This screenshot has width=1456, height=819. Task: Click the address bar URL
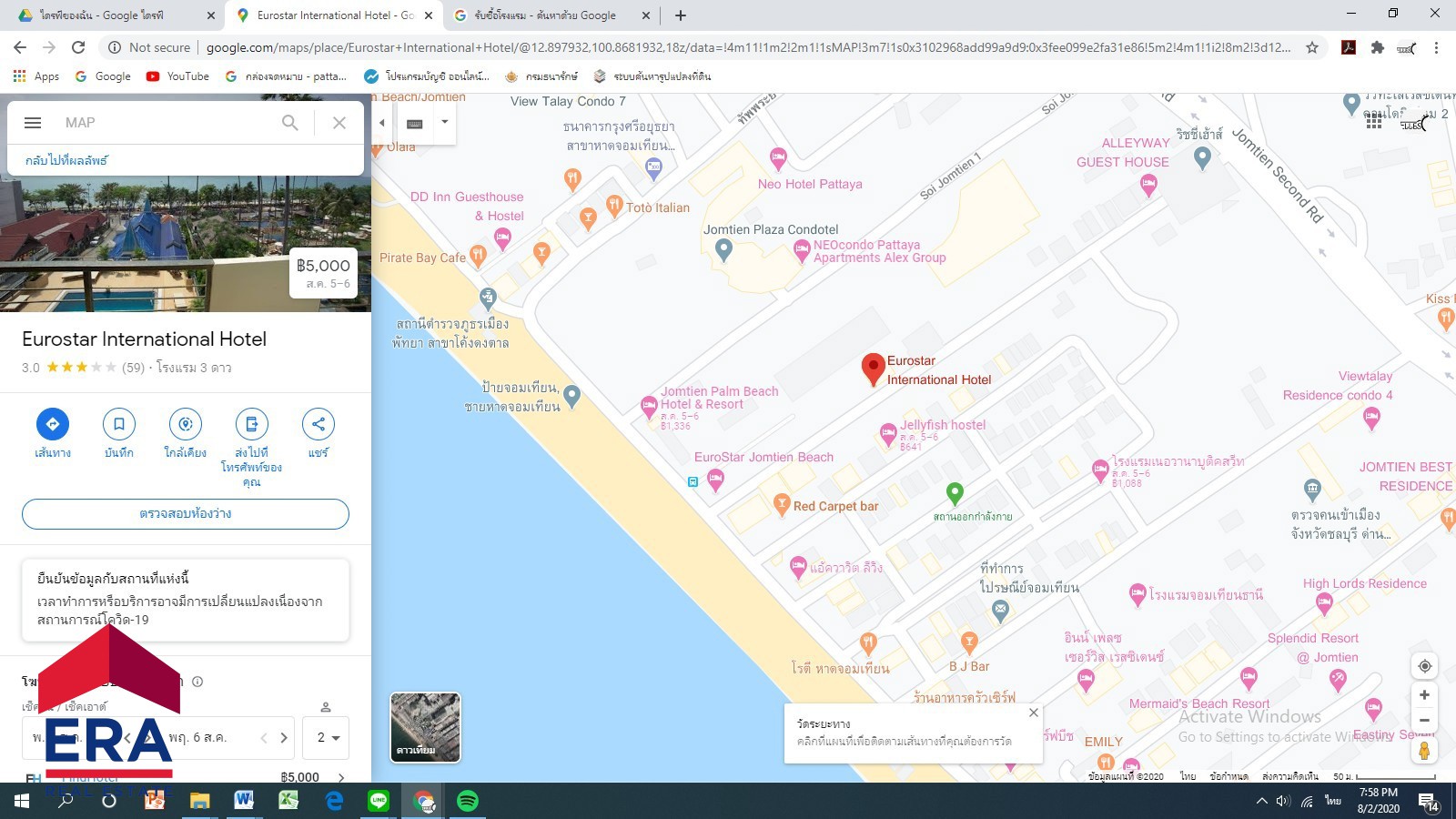746,47
